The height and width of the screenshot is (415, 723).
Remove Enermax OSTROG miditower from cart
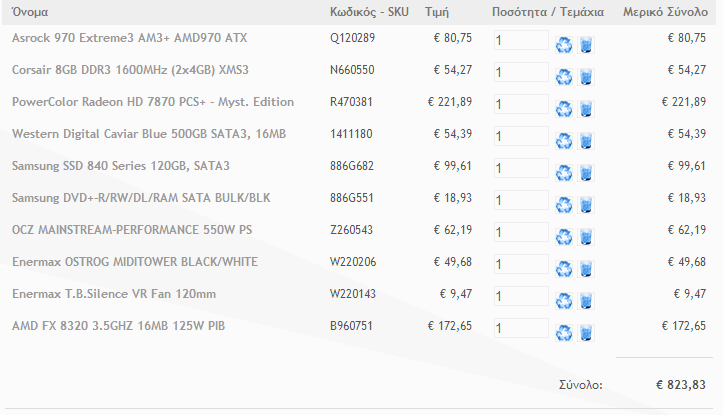pyautogui.click(x=586, y=268)
